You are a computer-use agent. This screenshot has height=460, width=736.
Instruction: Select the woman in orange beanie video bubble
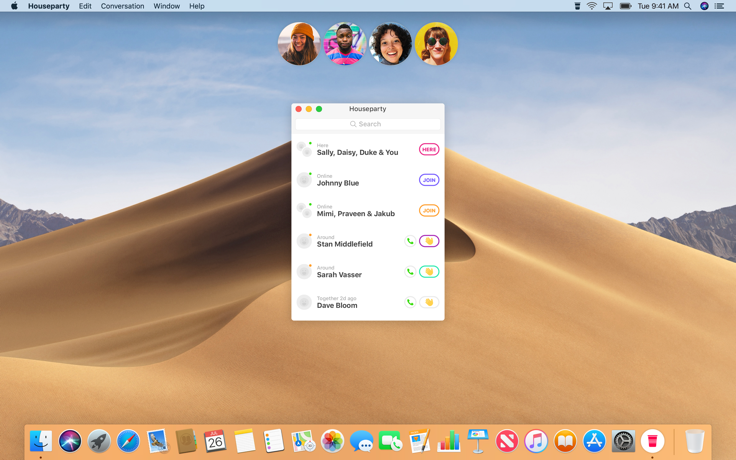pyautogui.click(x=299, y=44)
